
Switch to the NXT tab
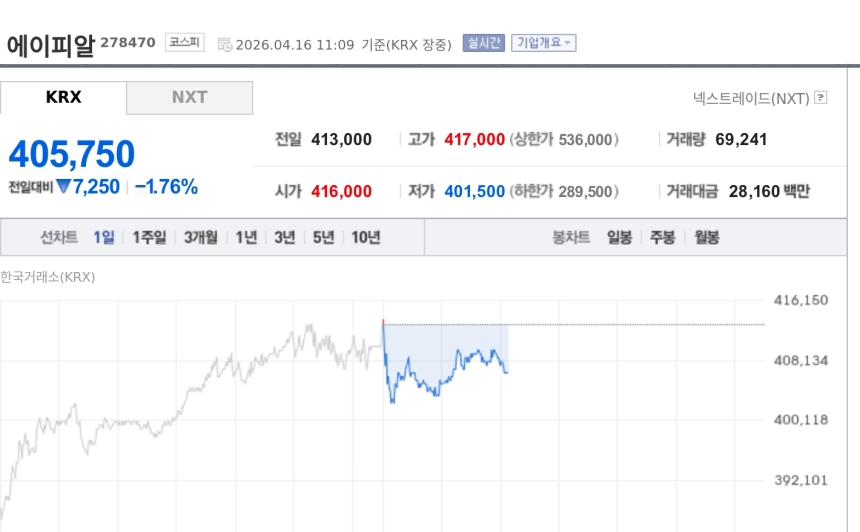pos(189,98)
